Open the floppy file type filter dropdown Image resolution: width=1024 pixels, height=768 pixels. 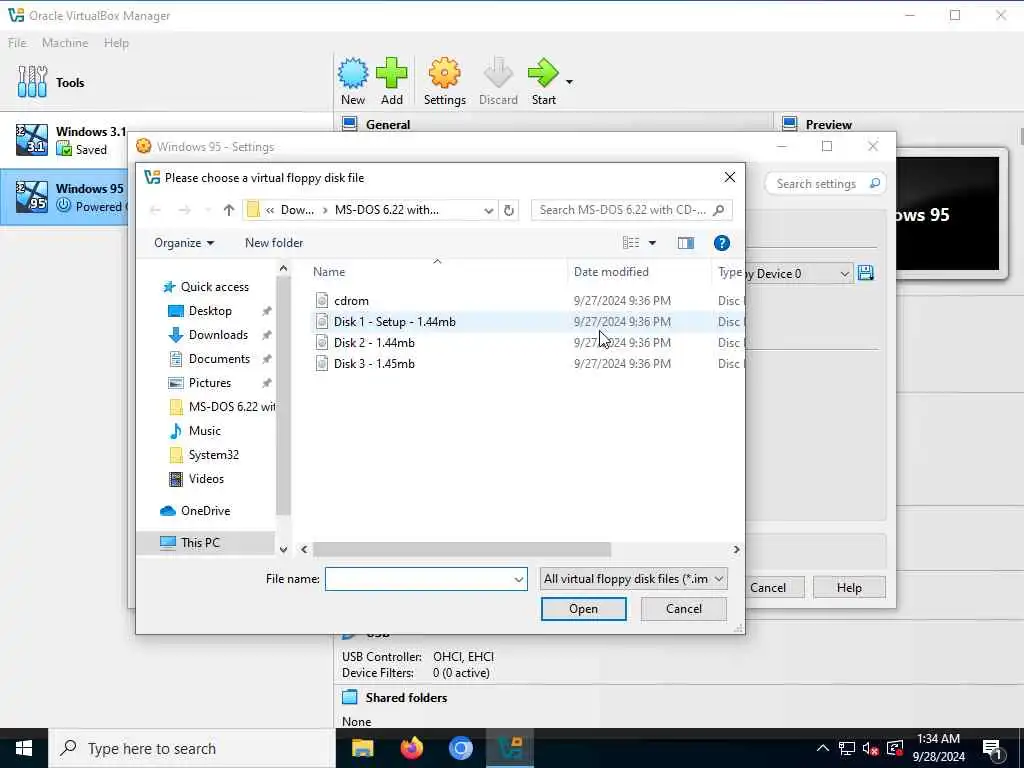633,579
